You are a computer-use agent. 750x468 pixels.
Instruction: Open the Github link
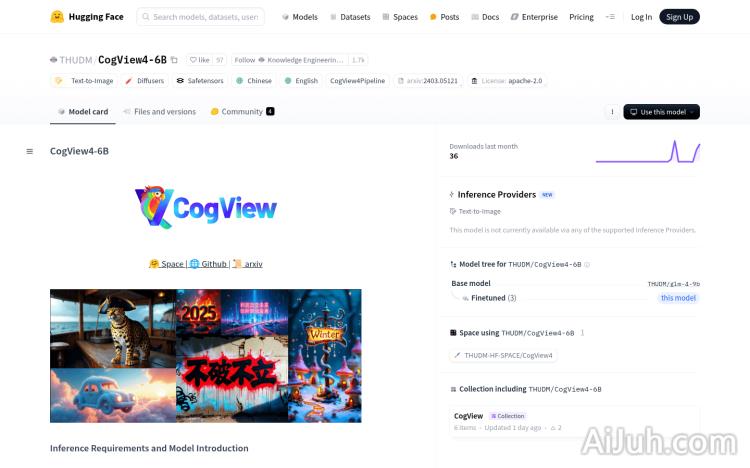click(208, 264)
